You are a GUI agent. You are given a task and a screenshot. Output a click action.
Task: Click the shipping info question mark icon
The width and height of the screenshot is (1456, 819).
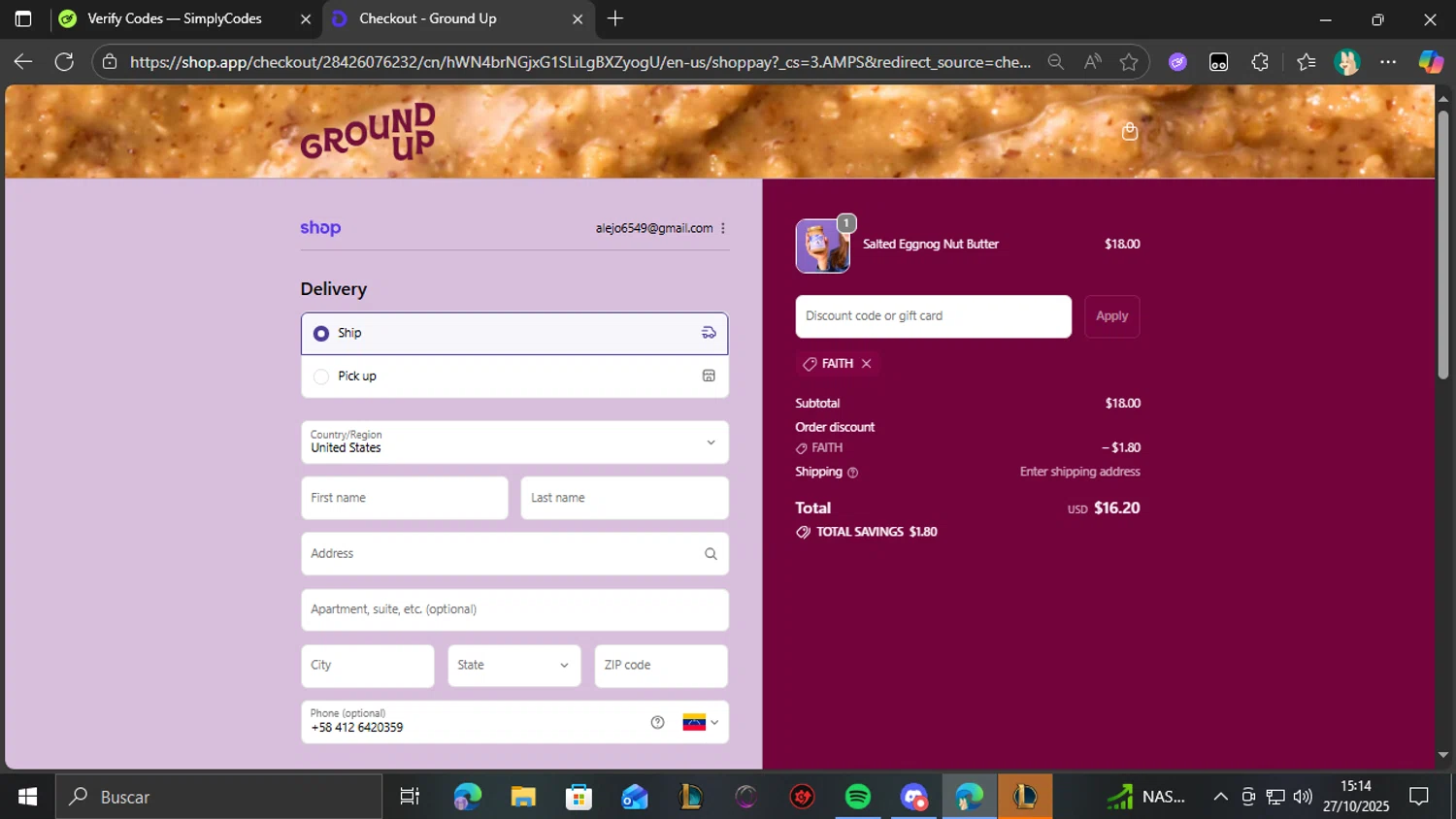pyautogui.click(x=853, y=473)
